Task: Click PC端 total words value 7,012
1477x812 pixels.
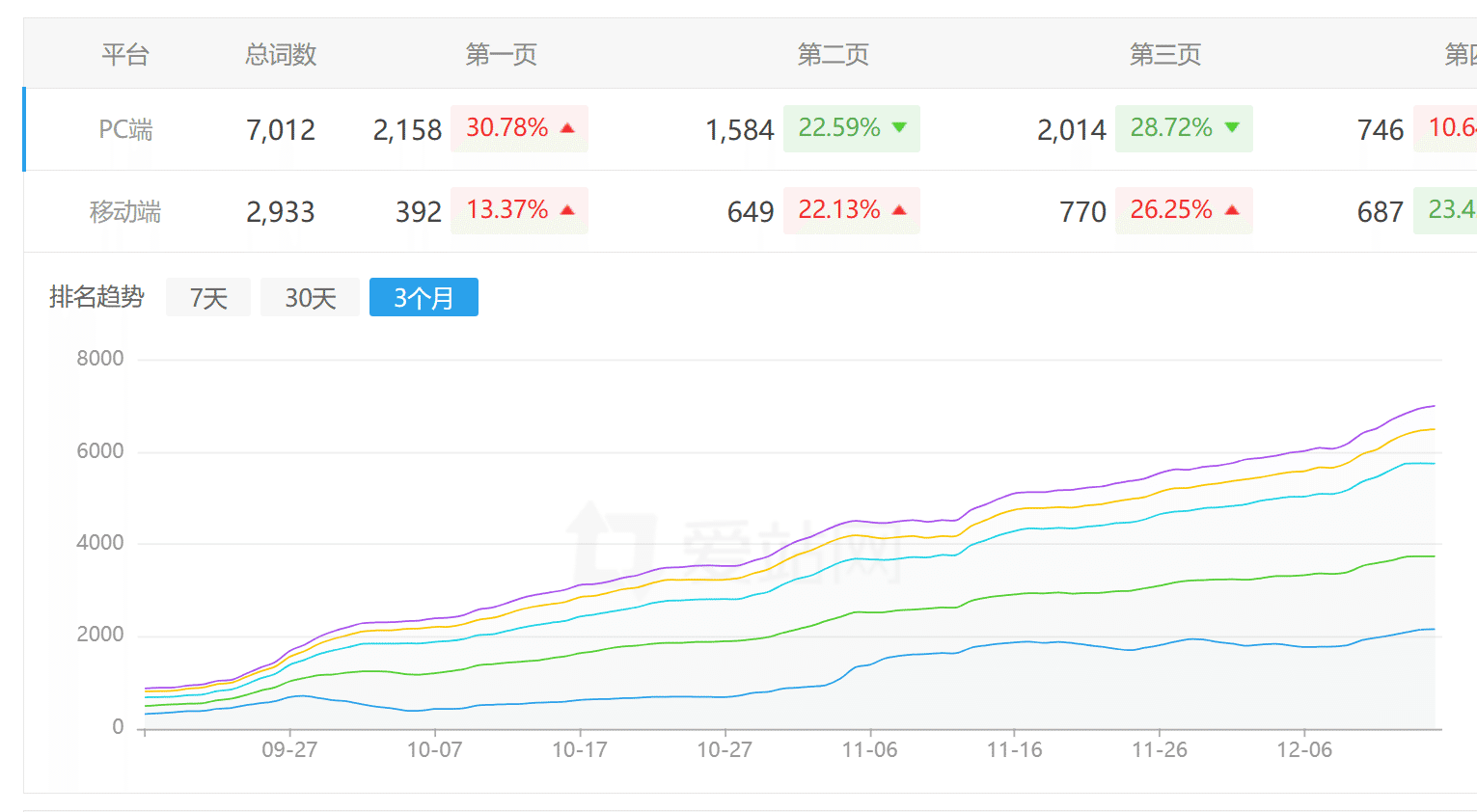Action: 281,129
